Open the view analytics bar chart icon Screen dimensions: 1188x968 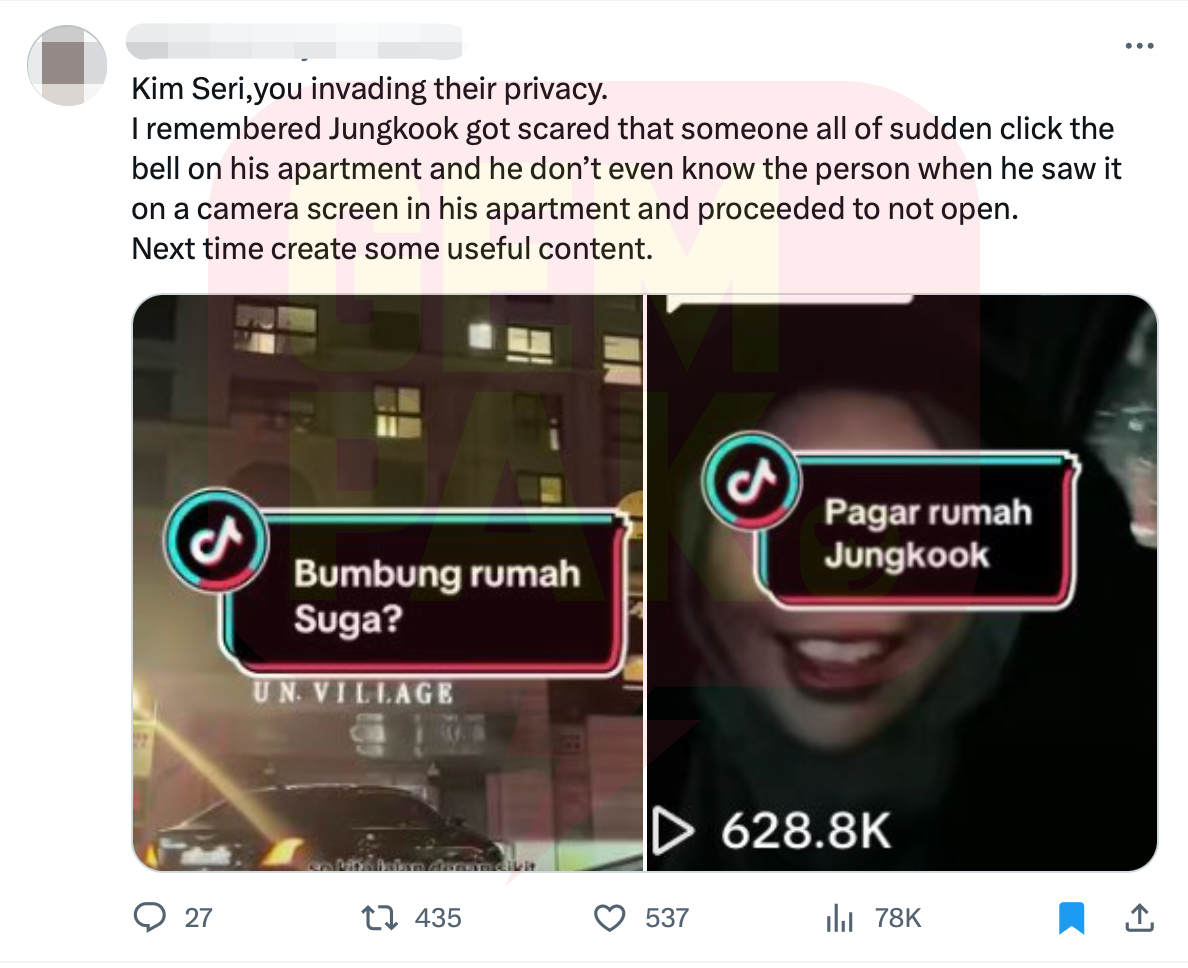[839, 918]
